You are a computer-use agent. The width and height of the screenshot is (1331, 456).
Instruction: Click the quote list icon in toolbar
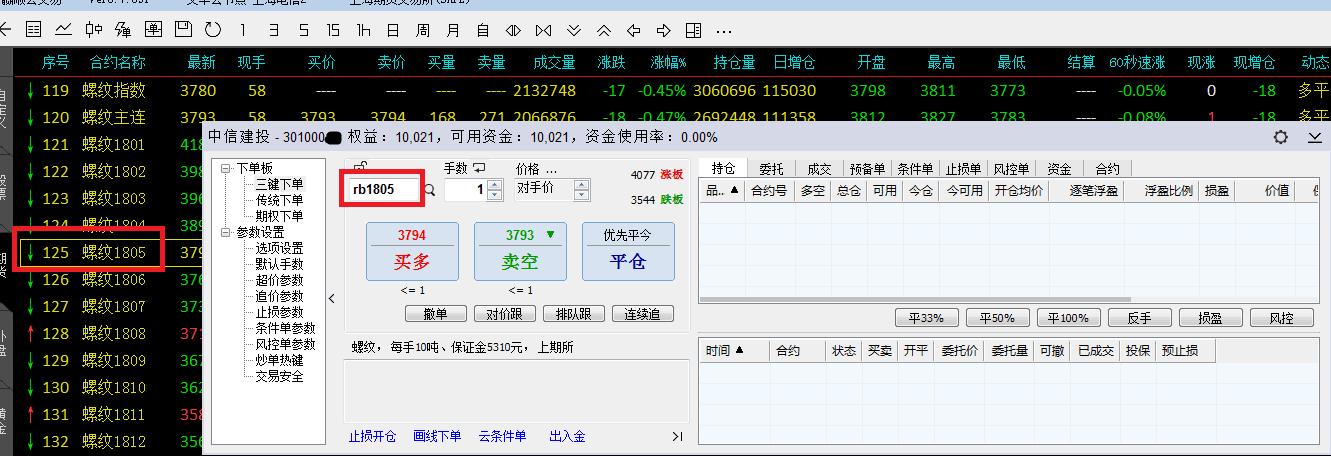point(33,30)
